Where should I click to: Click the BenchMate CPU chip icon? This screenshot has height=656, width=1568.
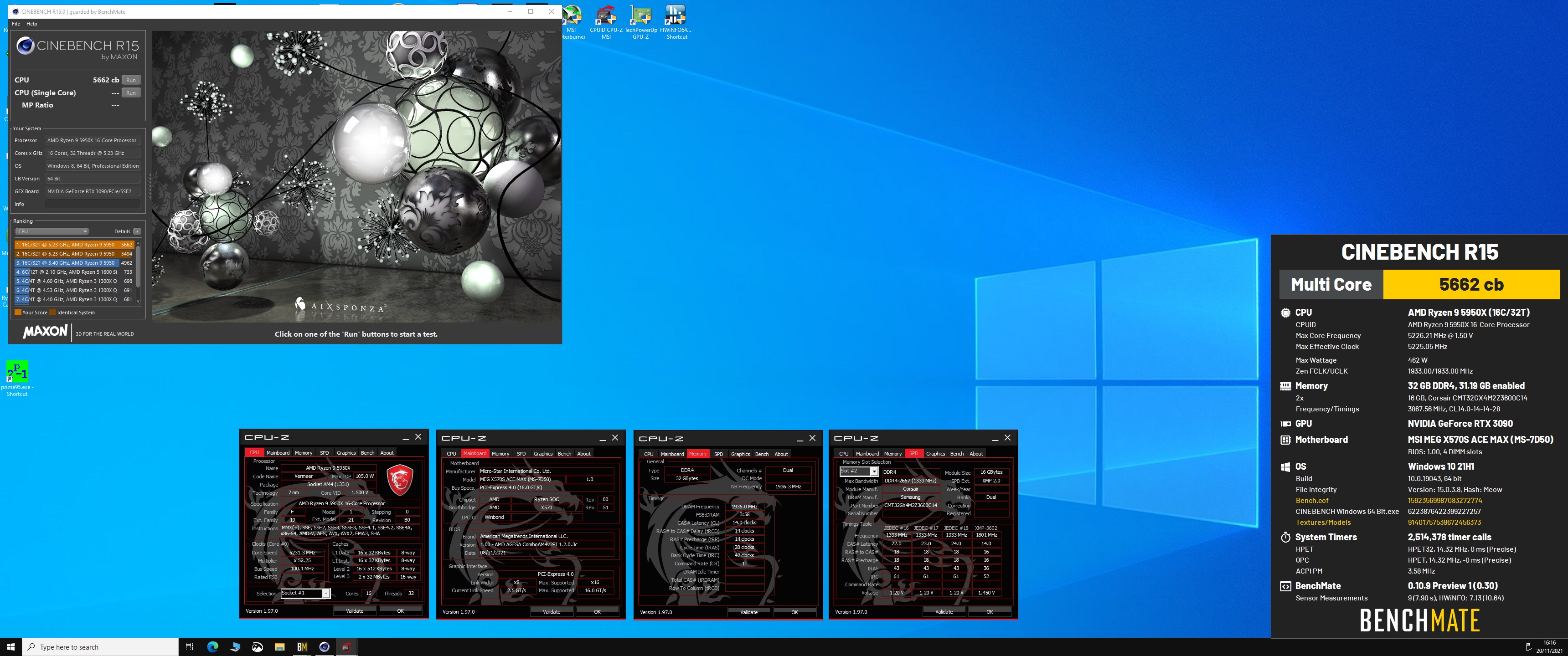(1285, 313)
